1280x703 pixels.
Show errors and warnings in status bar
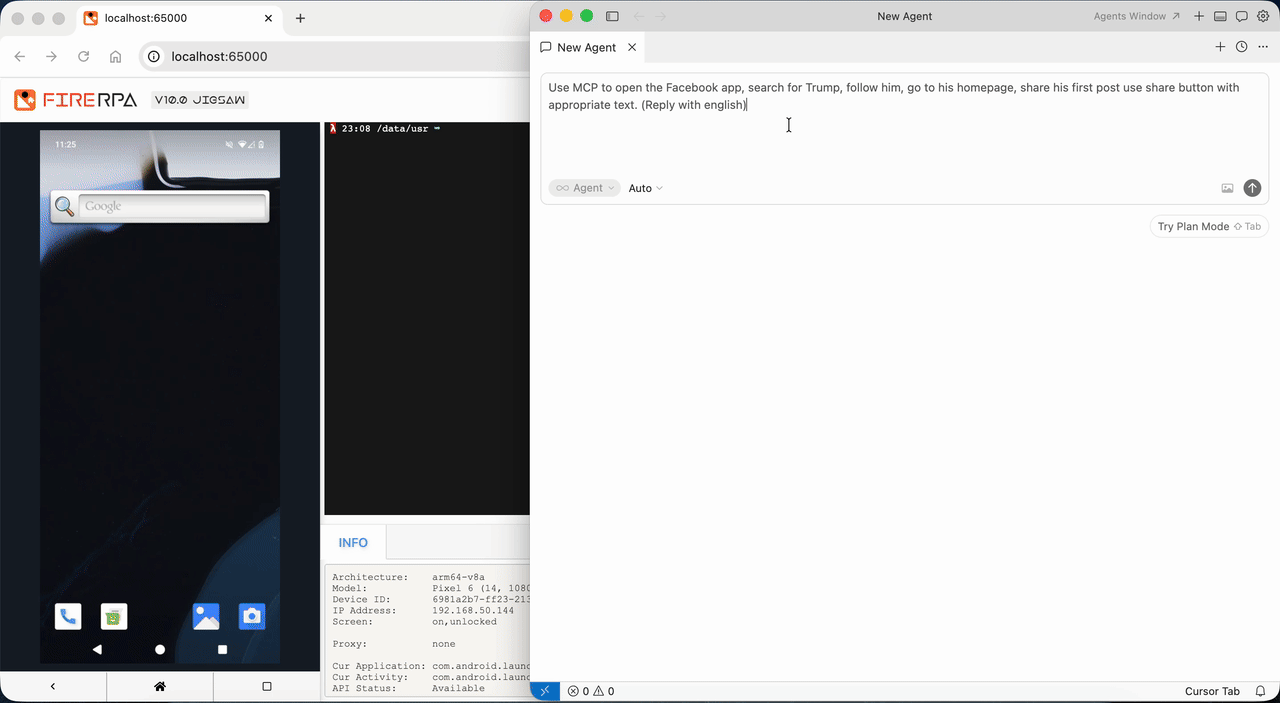pos(591,691)
